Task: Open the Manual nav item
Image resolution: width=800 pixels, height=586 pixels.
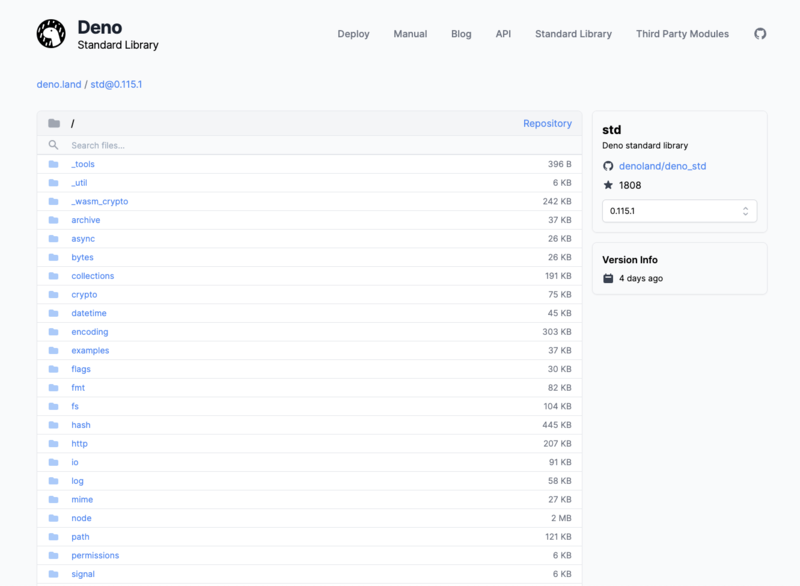Action: pyautogui.click(x=410, y=34)
